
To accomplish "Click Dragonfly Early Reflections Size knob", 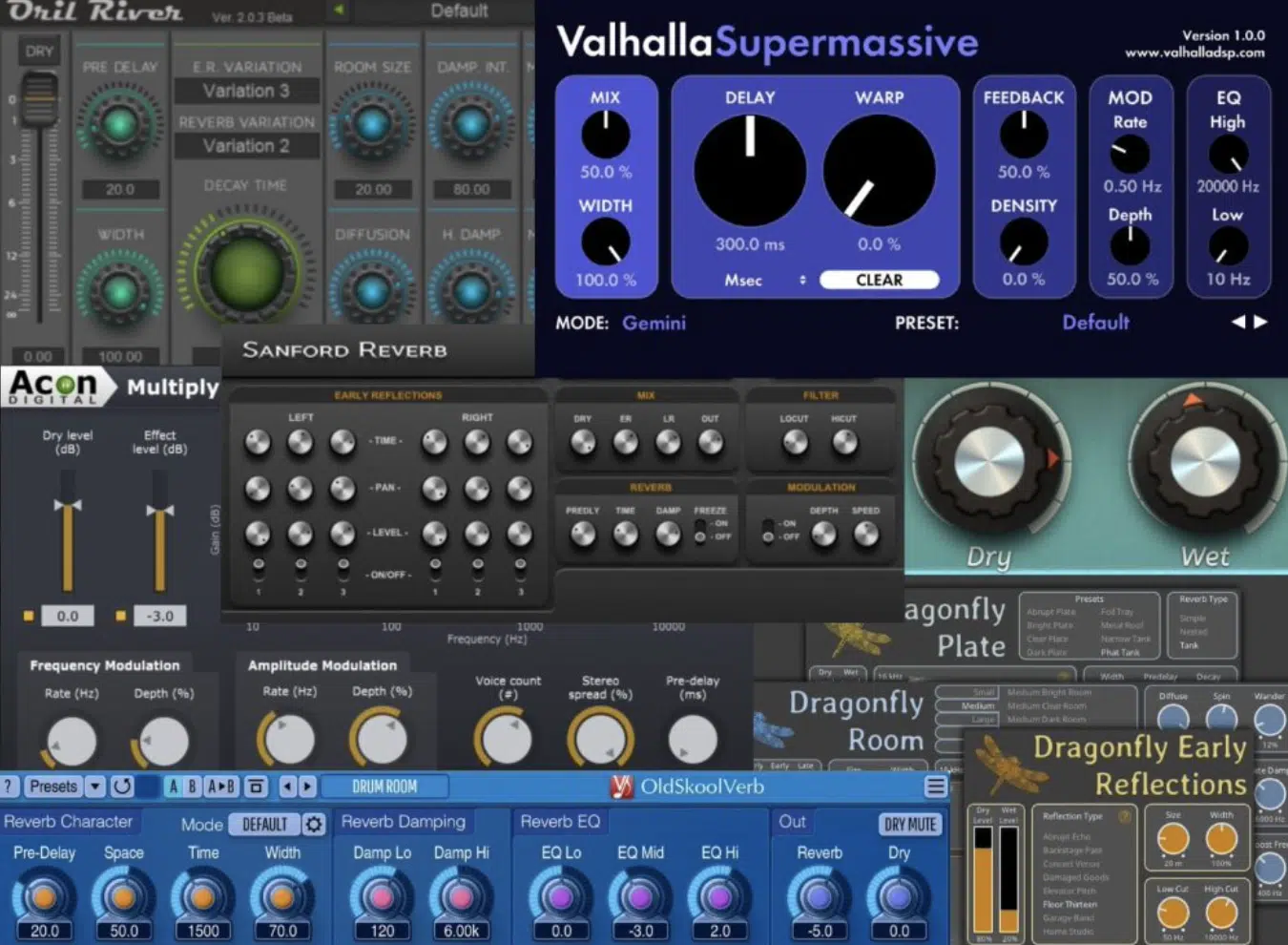I will click(1173, 839).
